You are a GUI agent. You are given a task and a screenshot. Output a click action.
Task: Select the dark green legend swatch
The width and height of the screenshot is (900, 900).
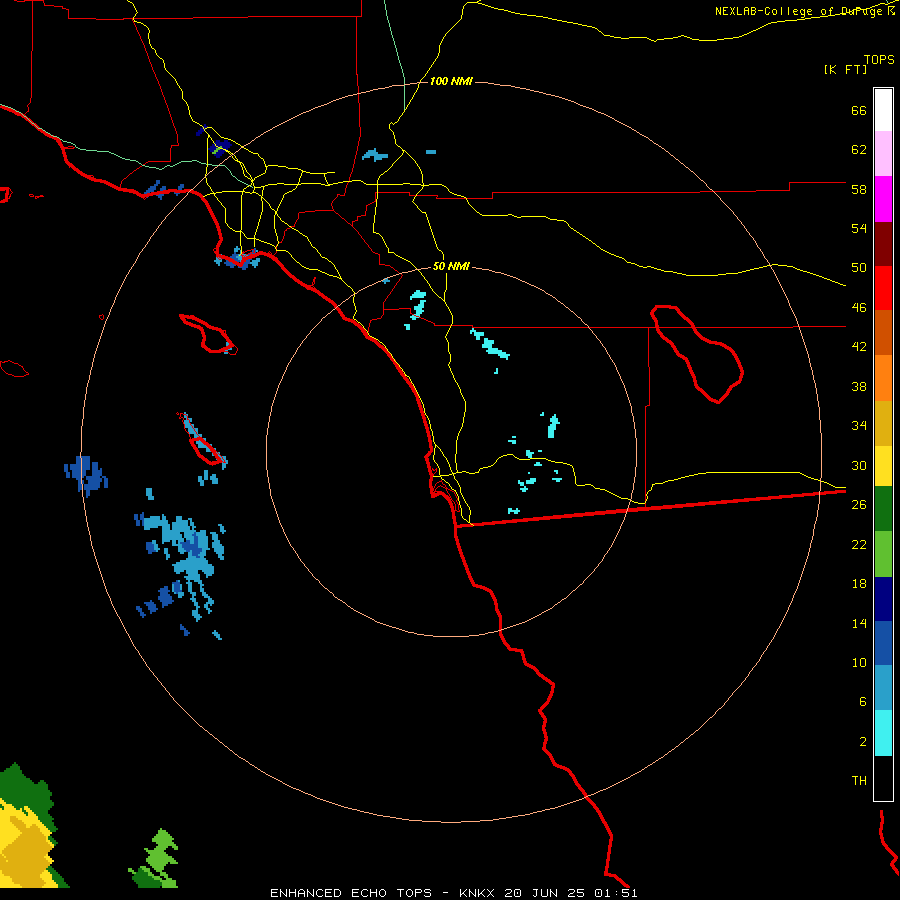883,509
